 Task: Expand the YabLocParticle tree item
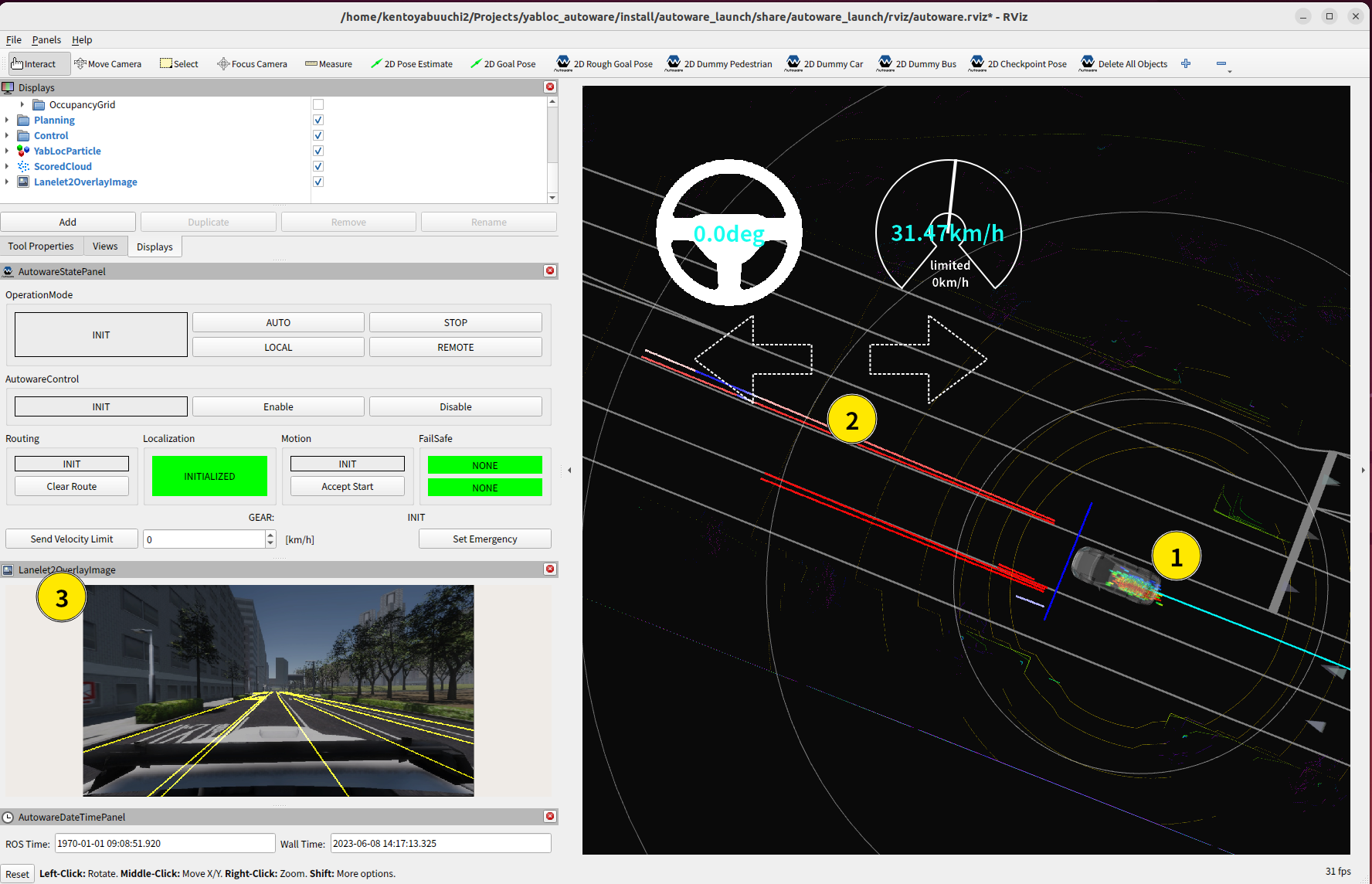tap(6, 151)
